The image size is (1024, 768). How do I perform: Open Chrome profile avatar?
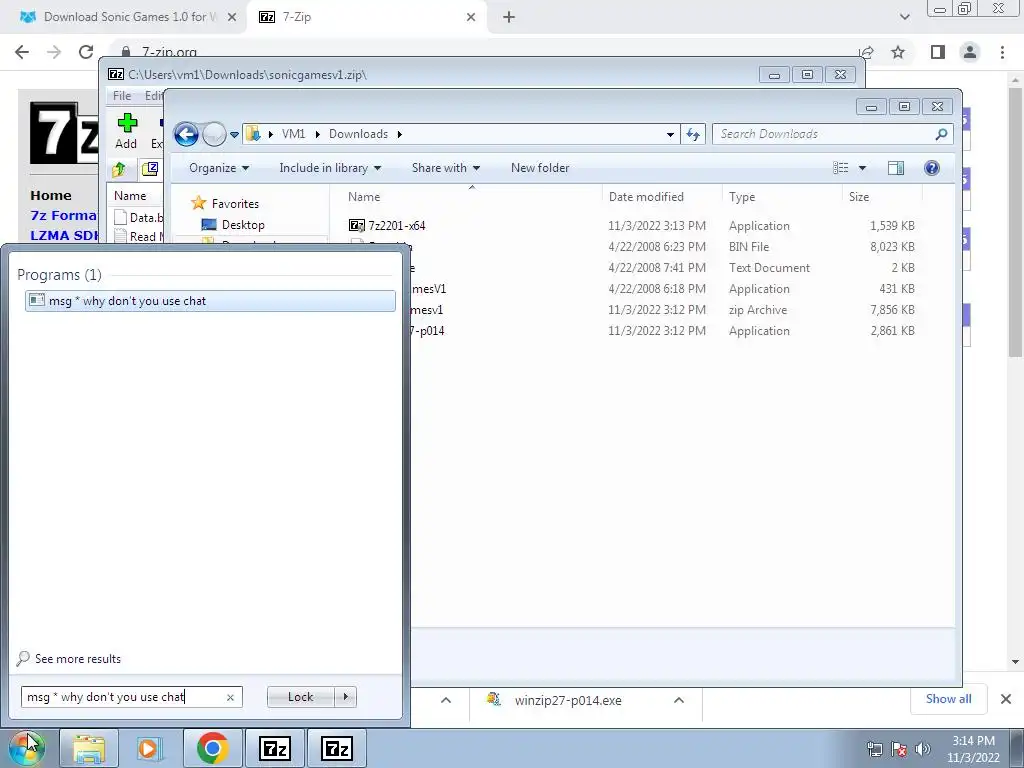pyautogui.click(x=970, y=52)
